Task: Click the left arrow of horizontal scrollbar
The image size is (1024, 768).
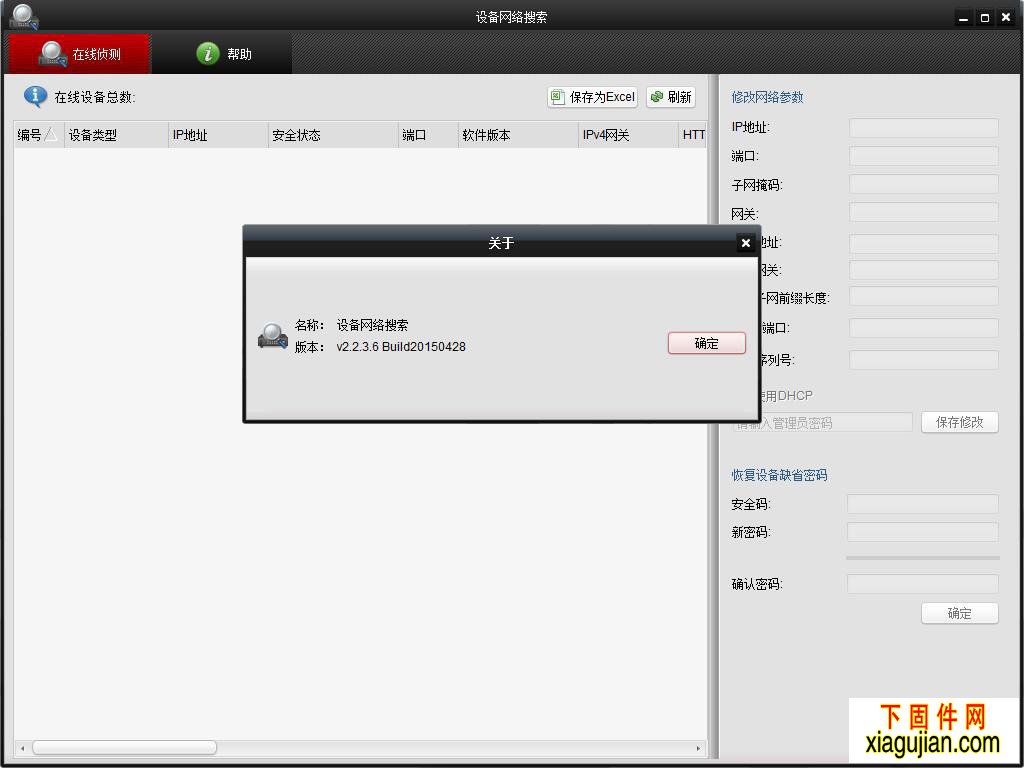Action: pyautogui.click(x=22, y=748)
